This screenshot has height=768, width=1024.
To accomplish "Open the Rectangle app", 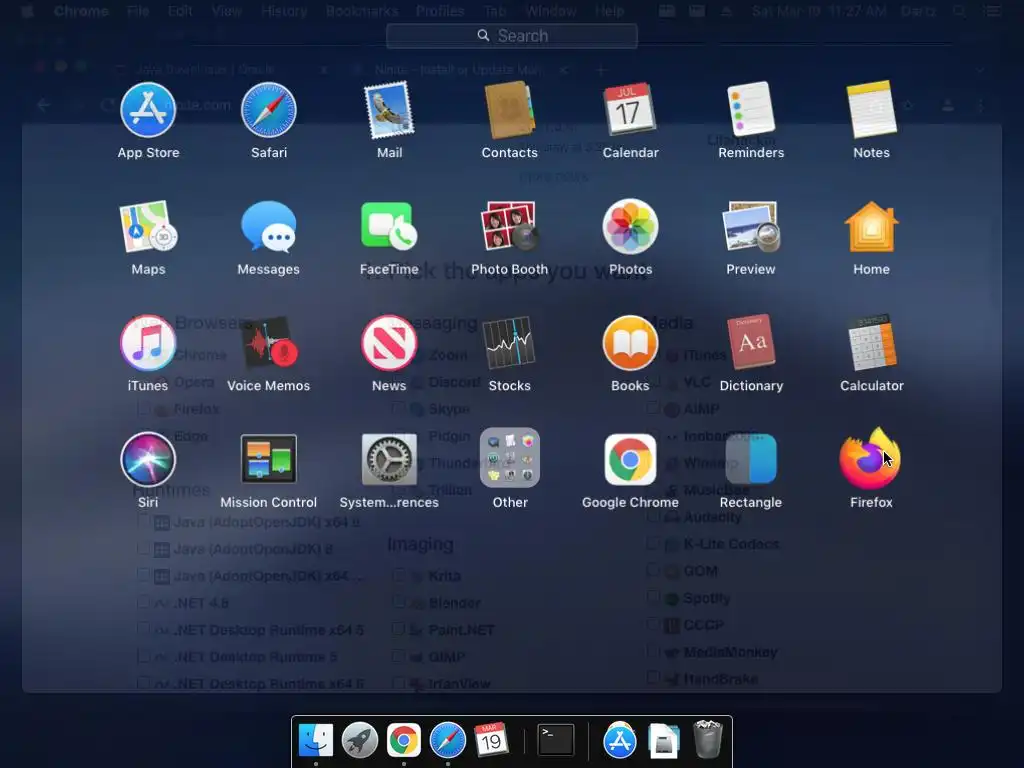I will point(751,459).
